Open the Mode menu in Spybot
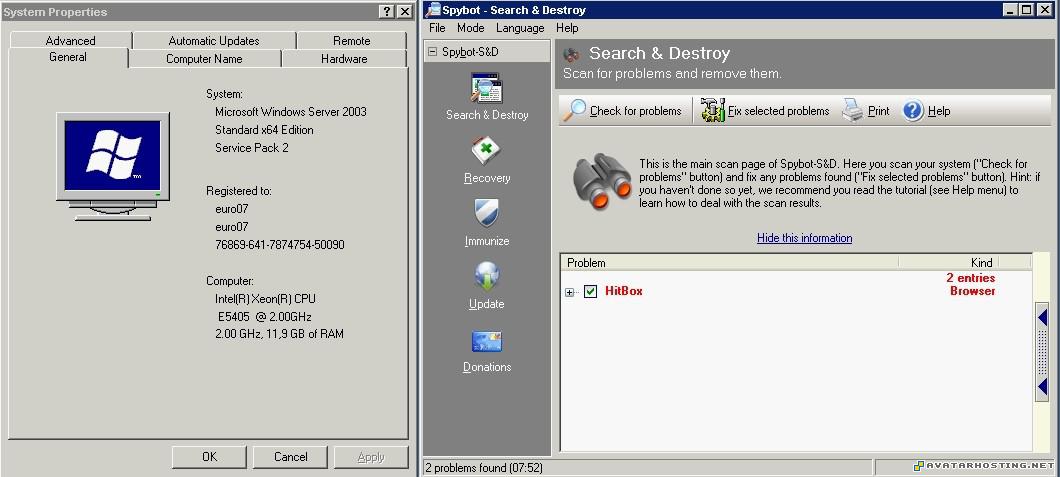Image resolution: width=1060 pixels, height=477 pixels. tap(471, 28)
